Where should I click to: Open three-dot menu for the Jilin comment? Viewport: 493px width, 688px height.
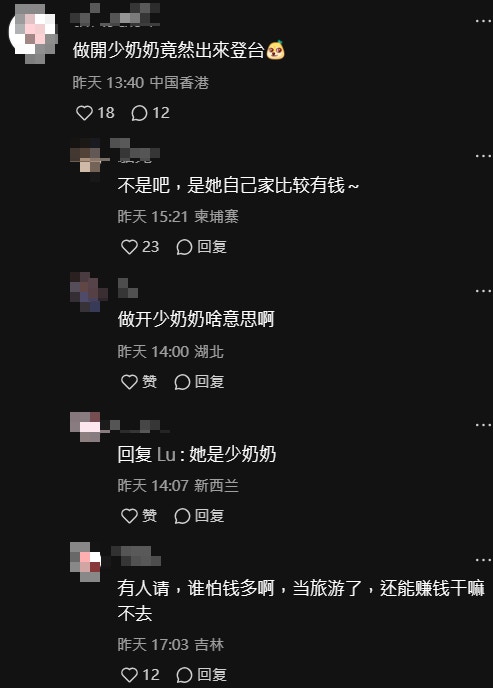point(483,559)
